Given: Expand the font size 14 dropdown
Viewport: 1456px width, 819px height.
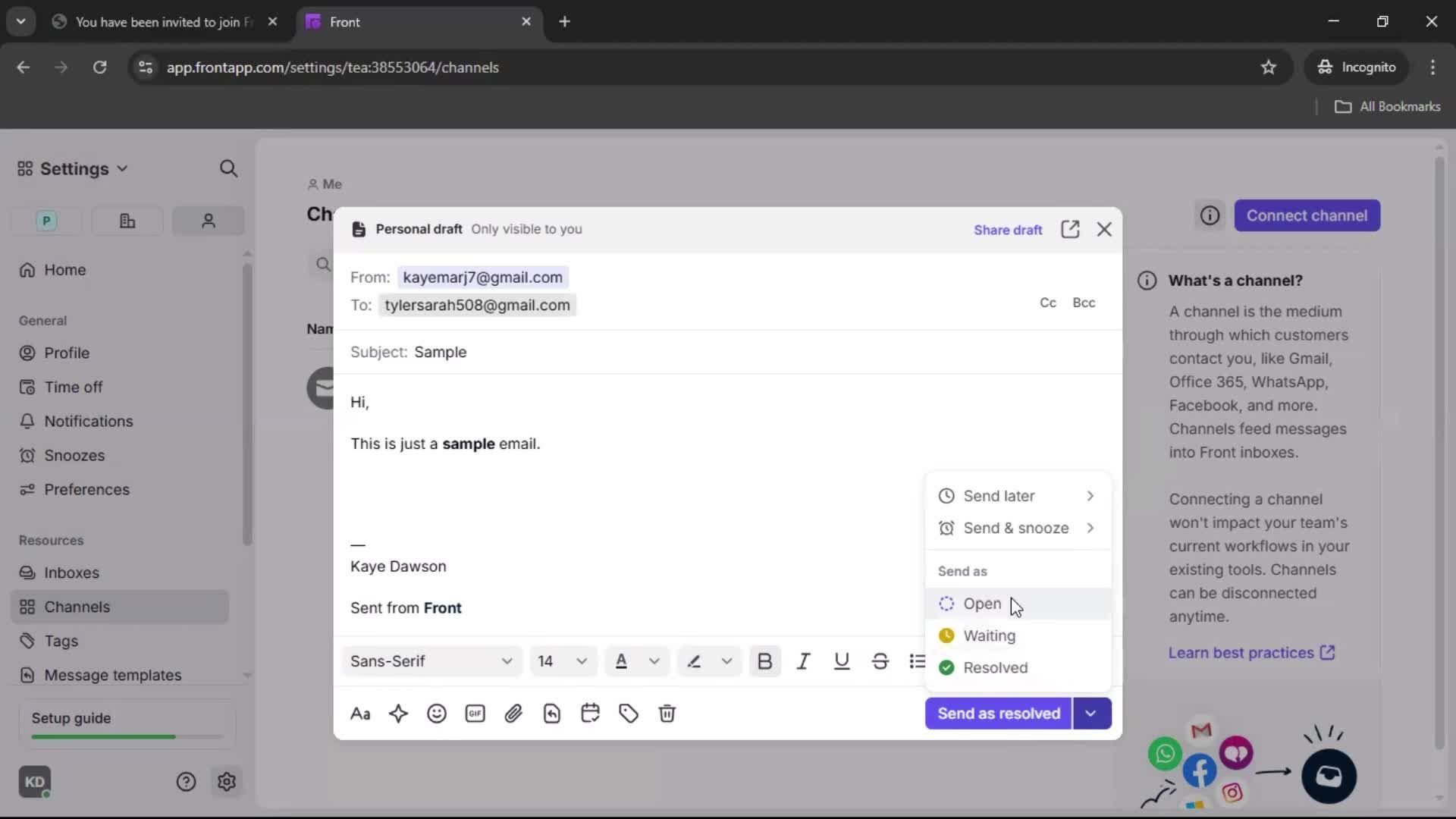Looking at the screenshot, I should [563, 661].
